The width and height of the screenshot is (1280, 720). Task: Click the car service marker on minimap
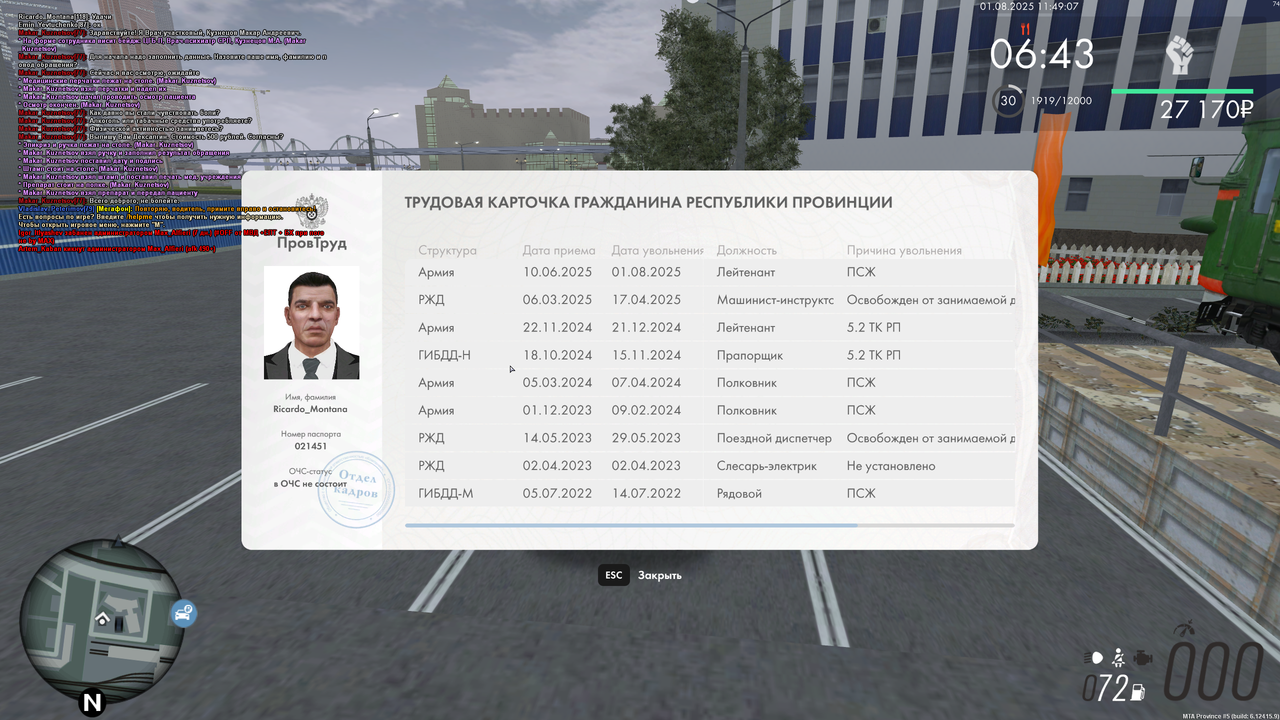[x=183, y=614]
